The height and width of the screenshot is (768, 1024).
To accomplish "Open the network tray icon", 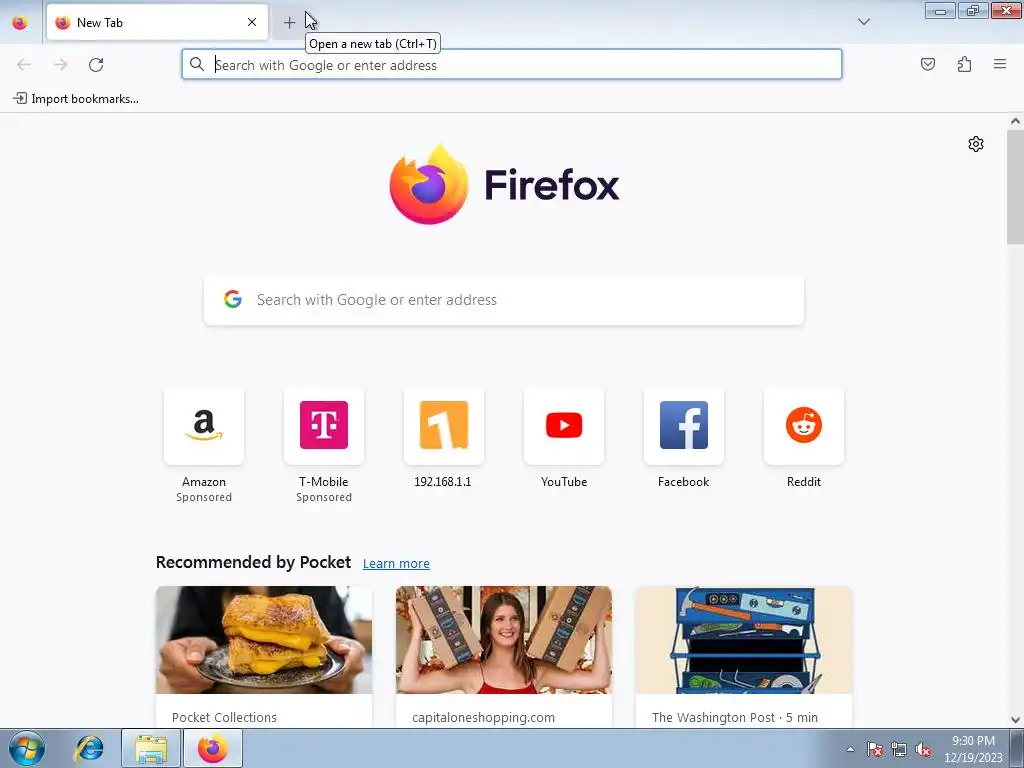I will click(899, 749).
